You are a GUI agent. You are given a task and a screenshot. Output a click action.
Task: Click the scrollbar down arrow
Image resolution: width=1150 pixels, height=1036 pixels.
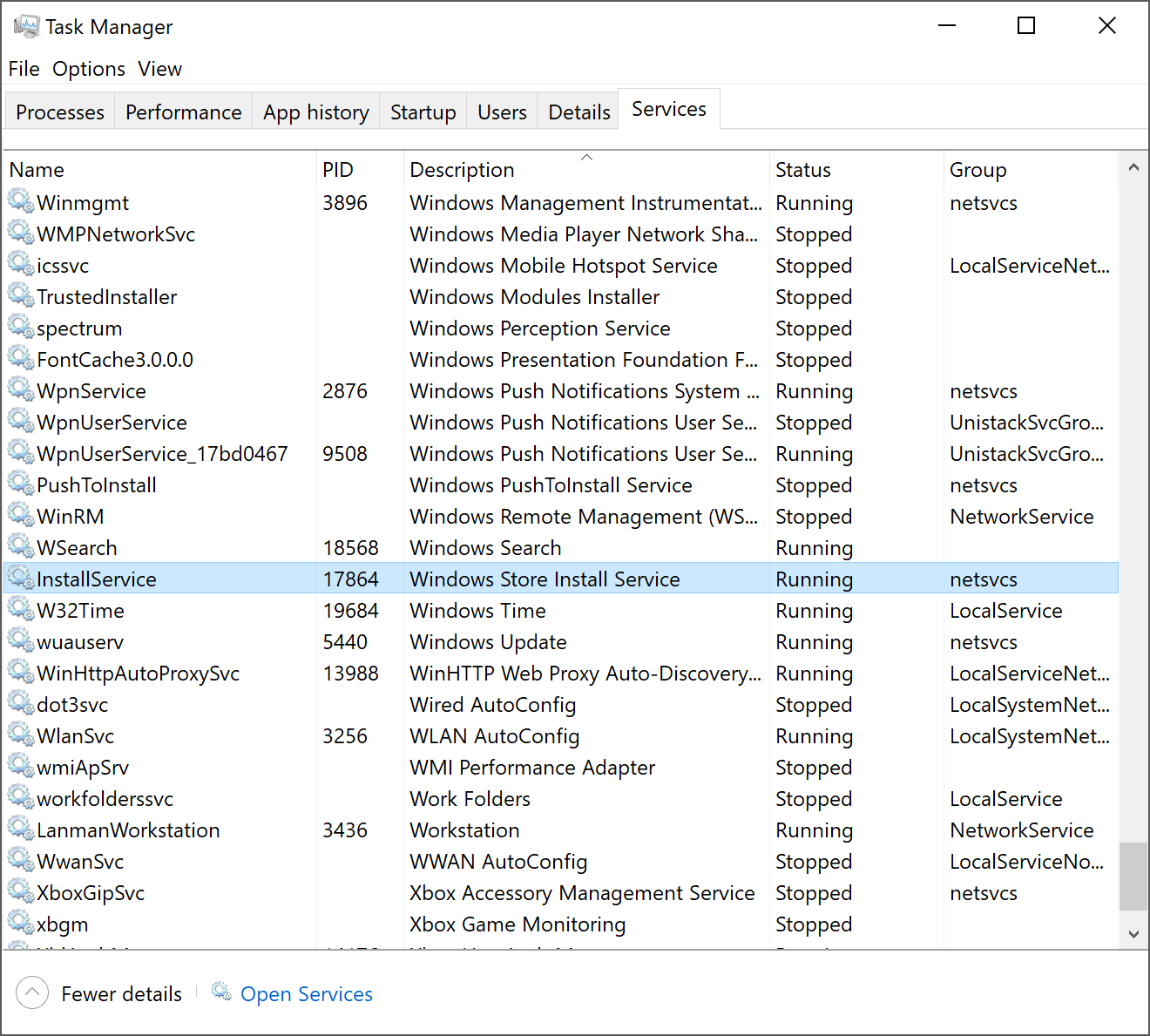(x=1133, y=934)
